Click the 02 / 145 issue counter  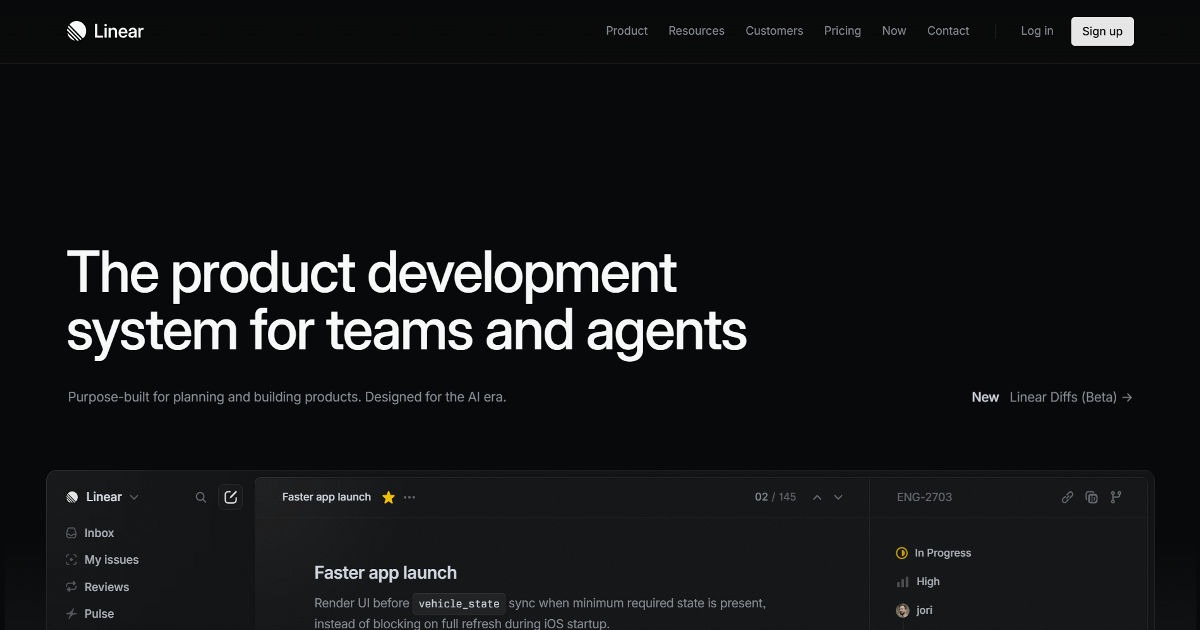click(x=775, y=497)
